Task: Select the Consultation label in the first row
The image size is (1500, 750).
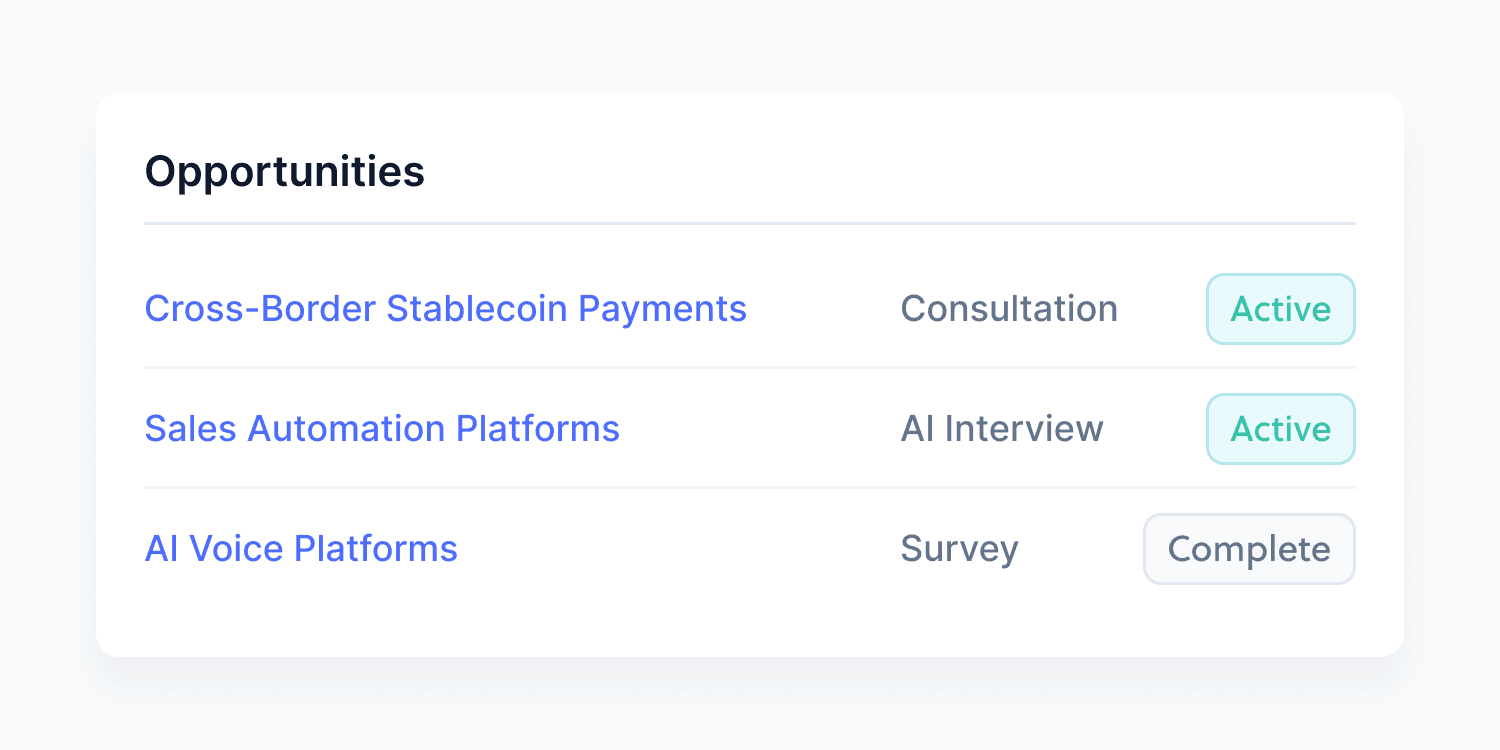Action: [1009, 309]
